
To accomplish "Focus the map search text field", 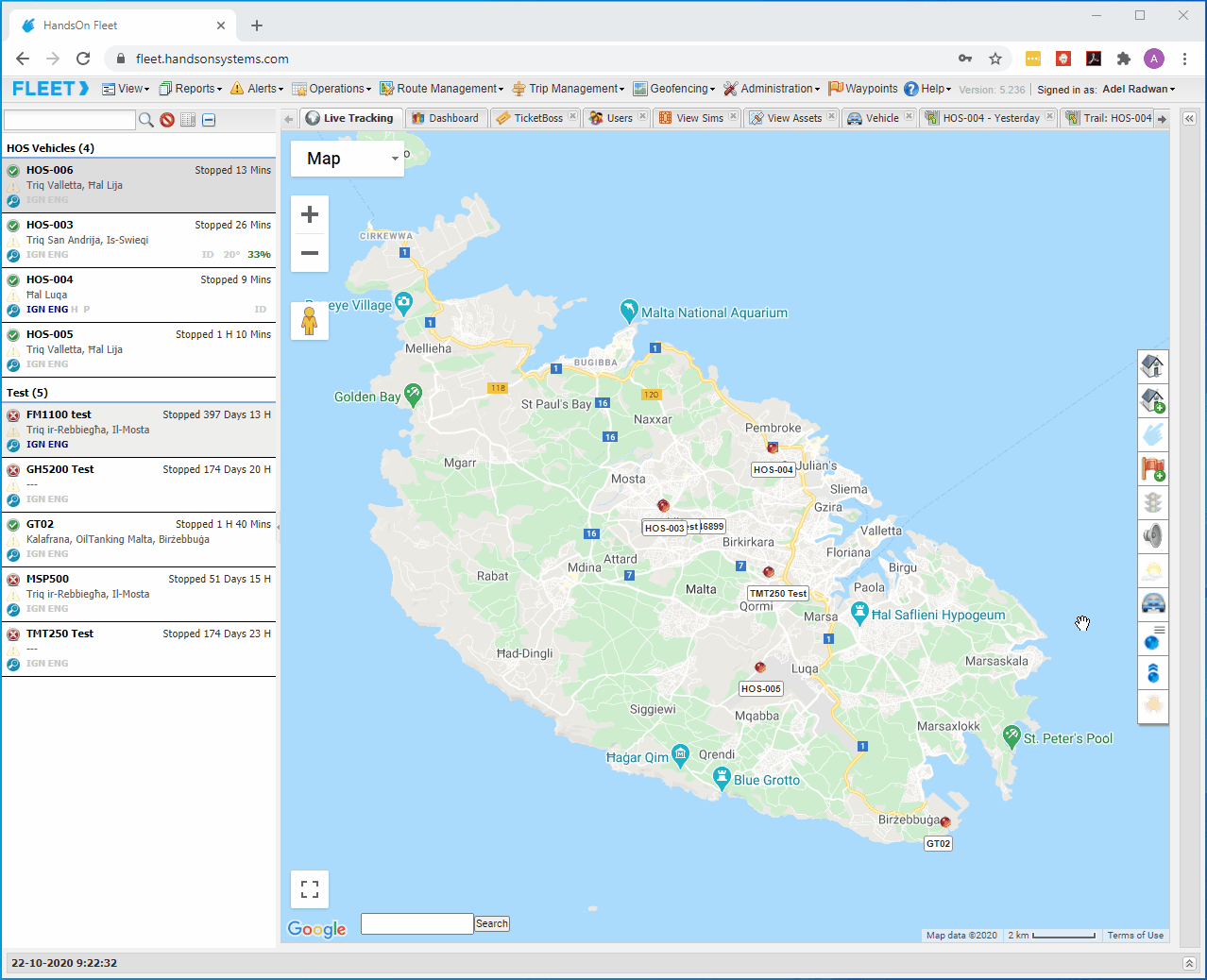I will click(x=417, y=923).
